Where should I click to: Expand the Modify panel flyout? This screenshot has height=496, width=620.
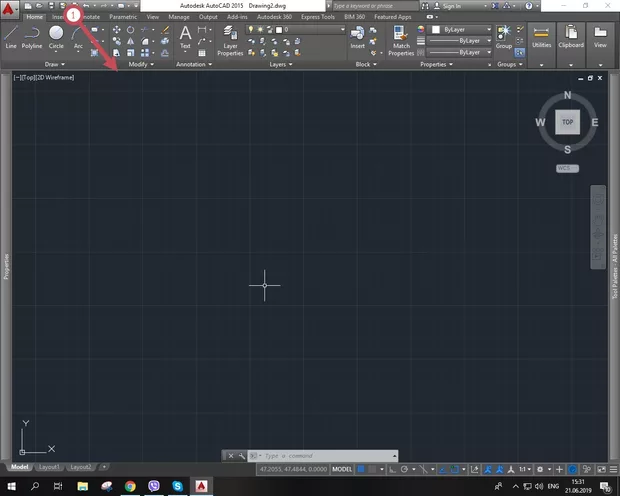(x=141, y=64)
